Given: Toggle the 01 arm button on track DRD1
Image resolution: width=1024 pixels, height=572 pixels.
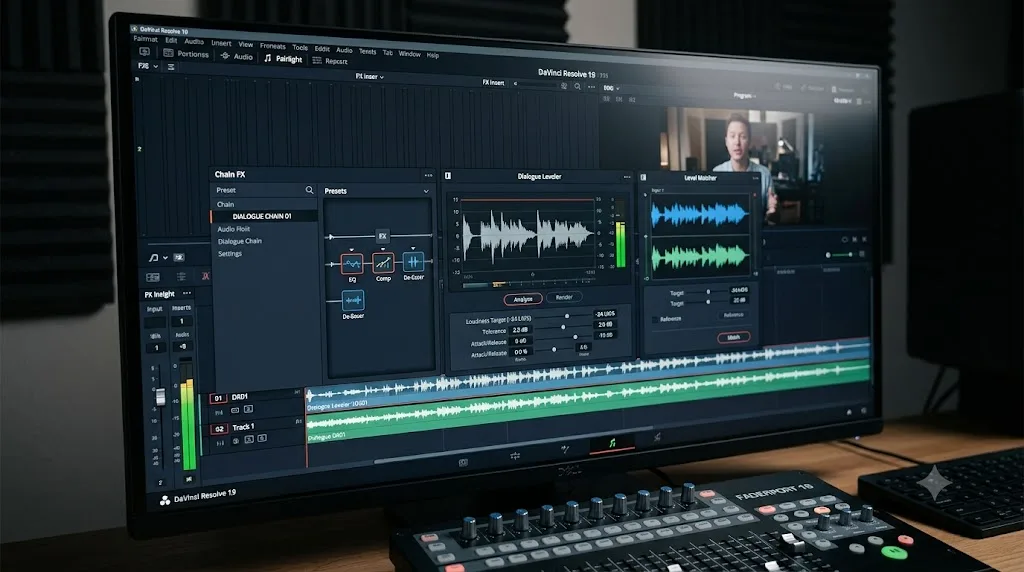Looking at the screenshot, I should coord(218,398).
